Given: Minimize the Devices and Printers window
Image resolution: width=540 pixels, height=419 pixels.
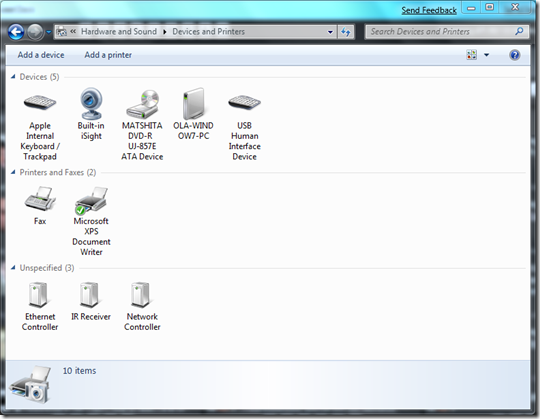Looking at the screenshot, I should click(471, 8).
